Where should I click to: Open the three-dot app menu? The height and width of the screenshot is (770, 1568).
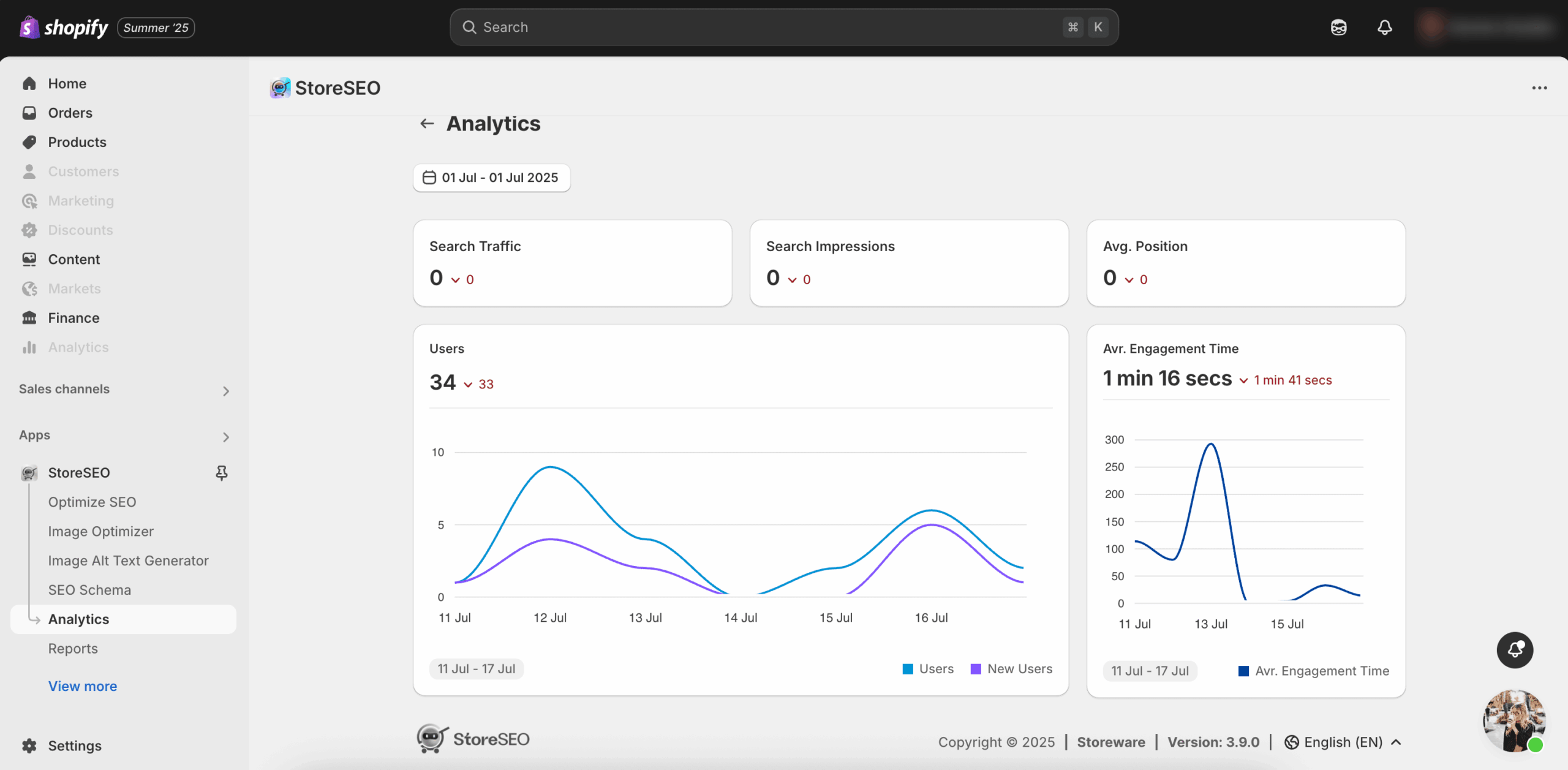[x=1539, y=88]
